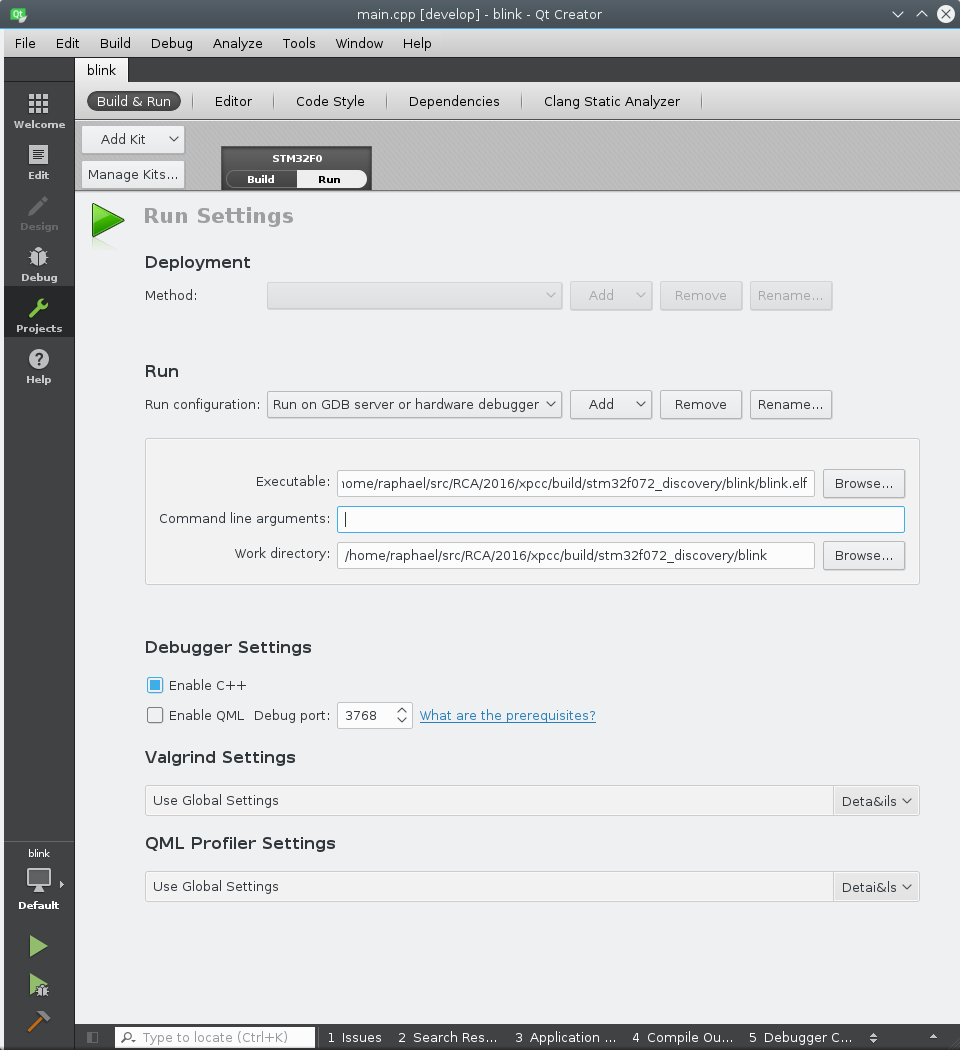Click the Design mode icon
This screenshot has height=1050, width=960.
pos(39,214)
